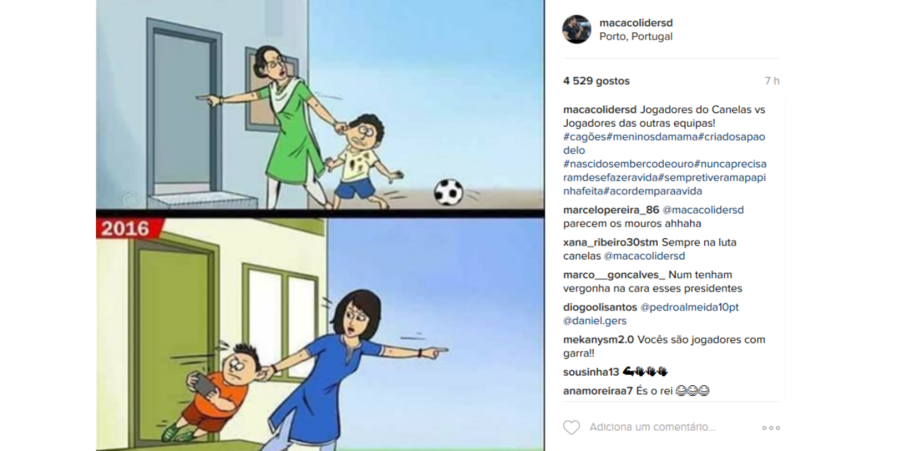Click the cartoon post image
Screen dimensions: 920x451
320,225
